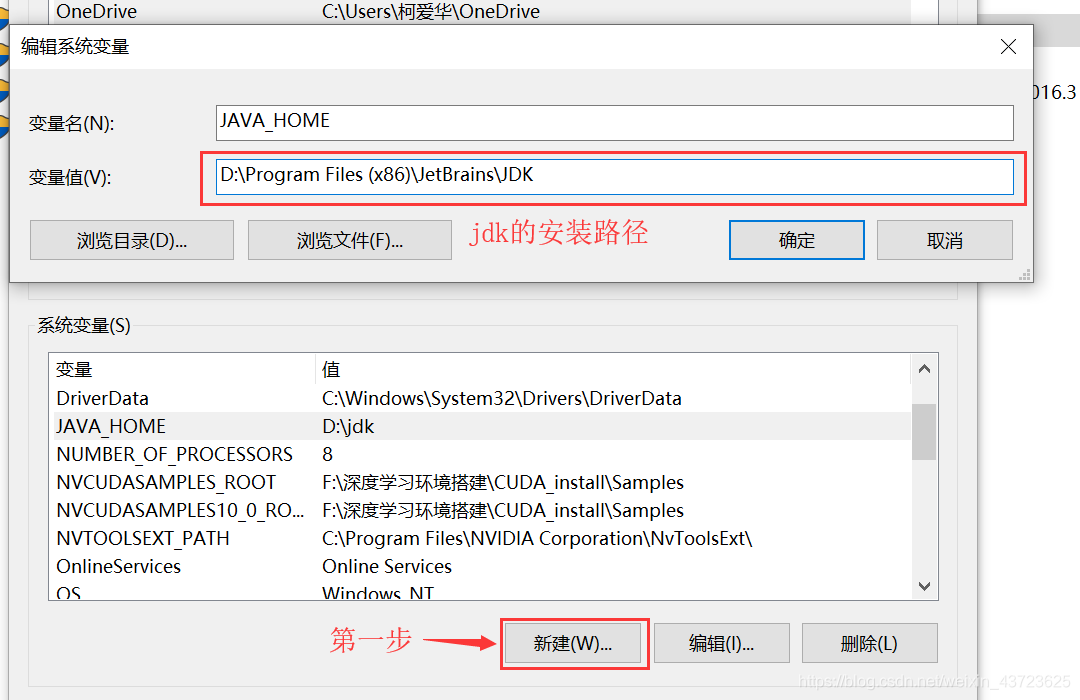
Task: Click the OK (确定) button
Action: [796, 239]
